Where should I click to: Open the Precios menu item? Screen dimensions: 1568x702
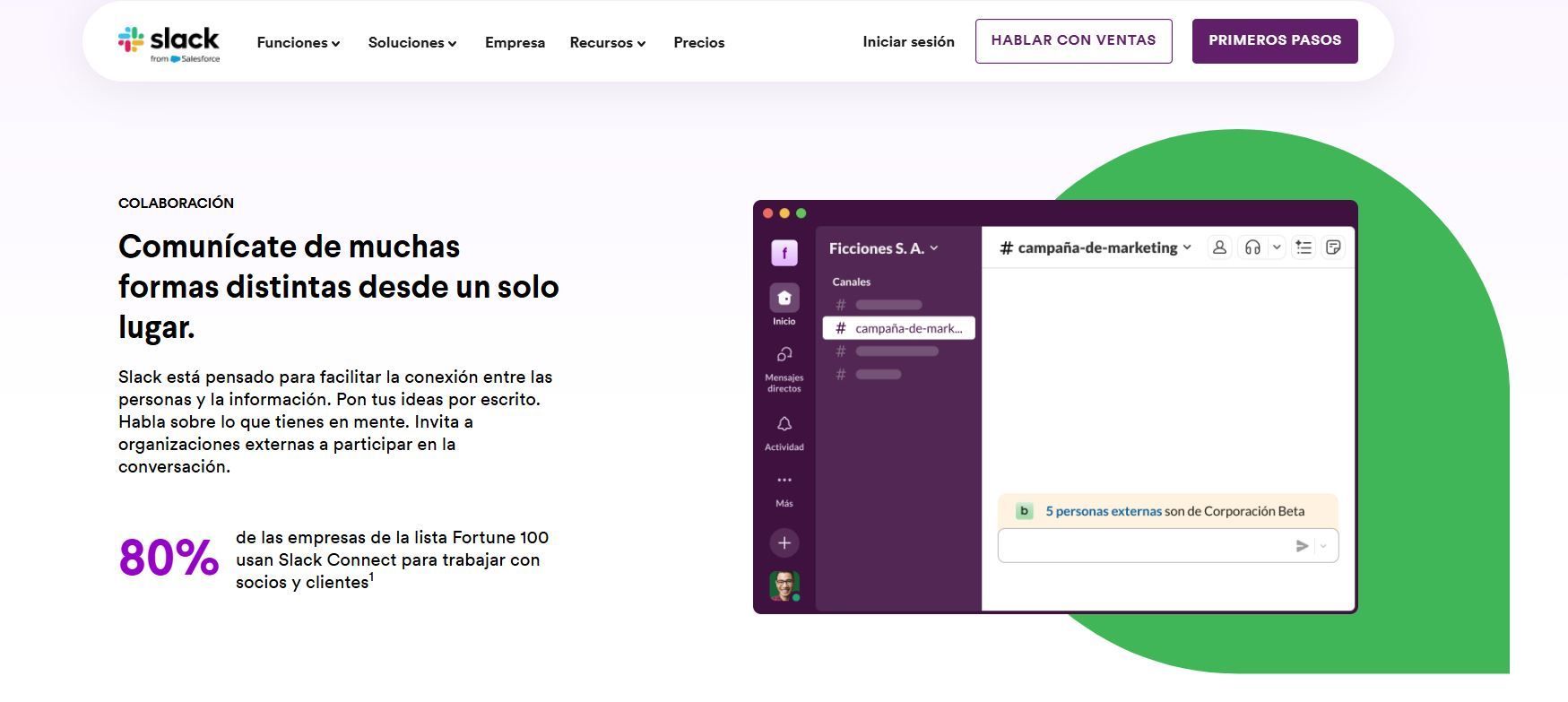tap(699, 43)
